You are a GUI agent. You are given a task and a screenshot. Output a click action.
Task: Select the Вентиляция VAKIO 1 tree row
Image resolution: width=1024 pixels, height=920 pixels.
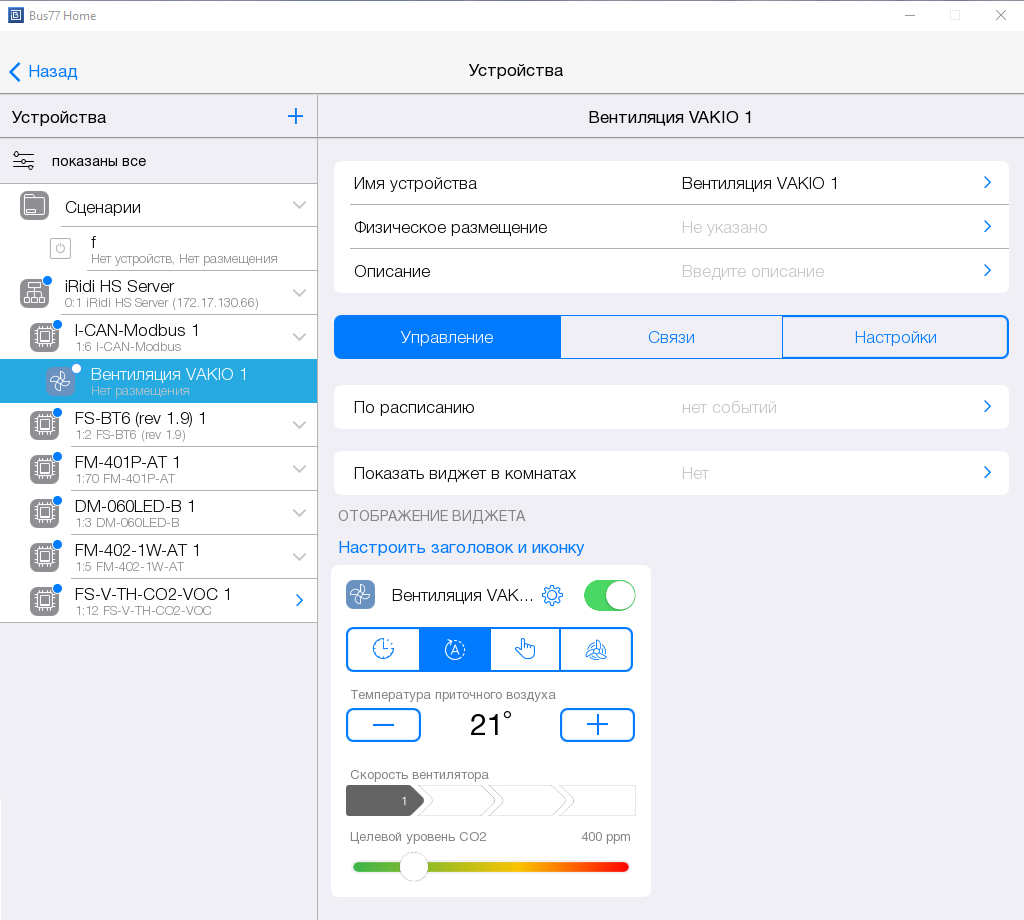coord(159,381)
